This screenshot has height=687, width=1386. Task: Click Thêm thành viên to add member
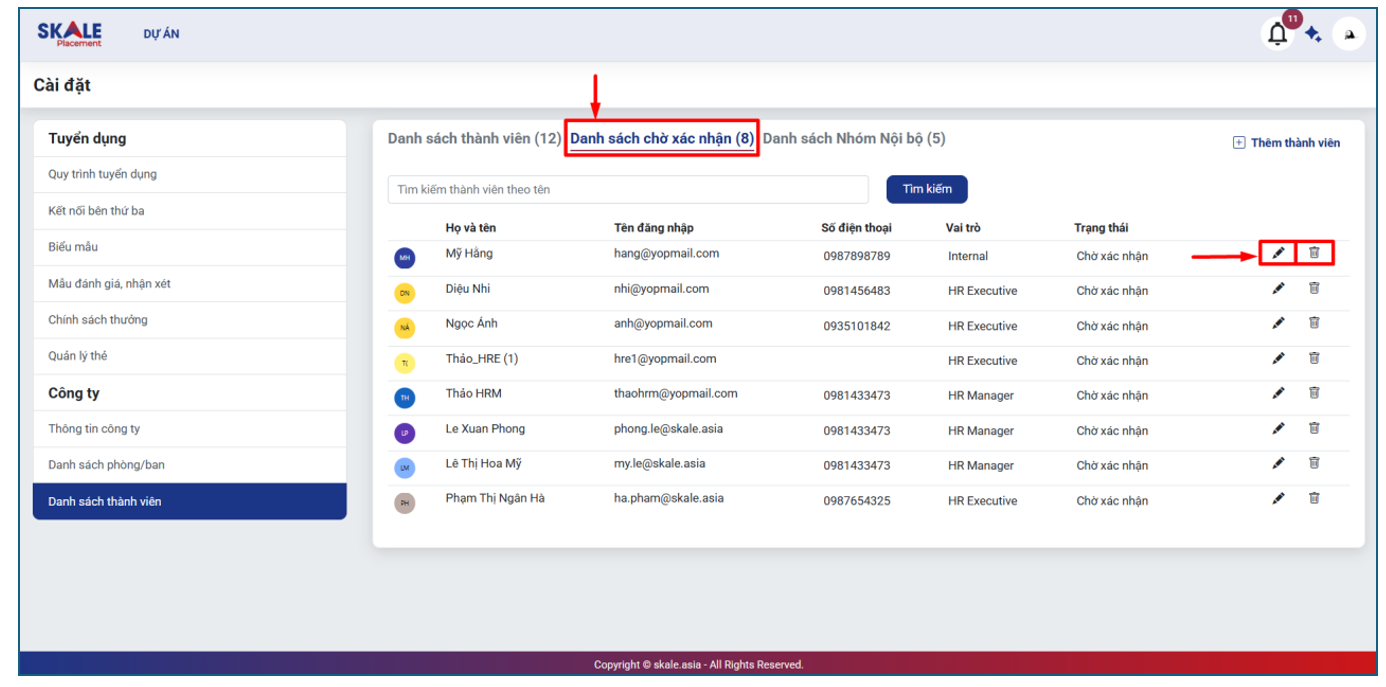tap(1287, 143)
